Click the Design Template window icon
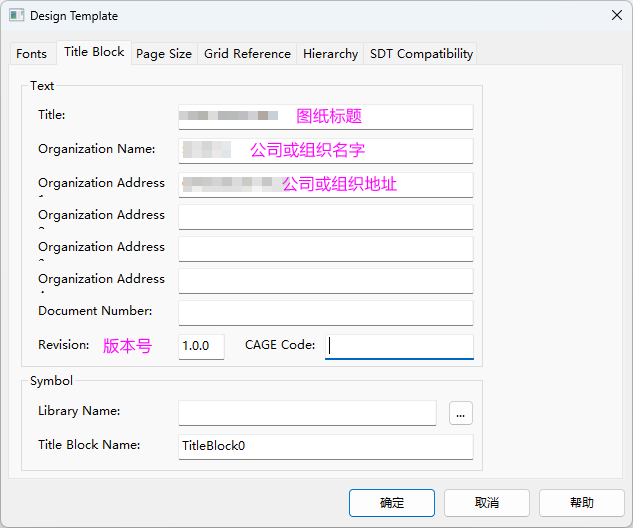 (17, 16)
